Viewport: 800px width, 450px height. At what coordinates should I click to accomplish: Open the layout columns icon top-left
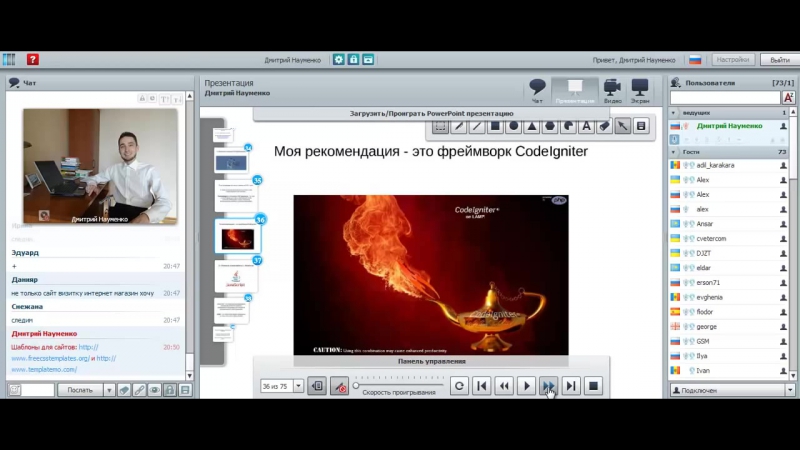tap(9, 60)
